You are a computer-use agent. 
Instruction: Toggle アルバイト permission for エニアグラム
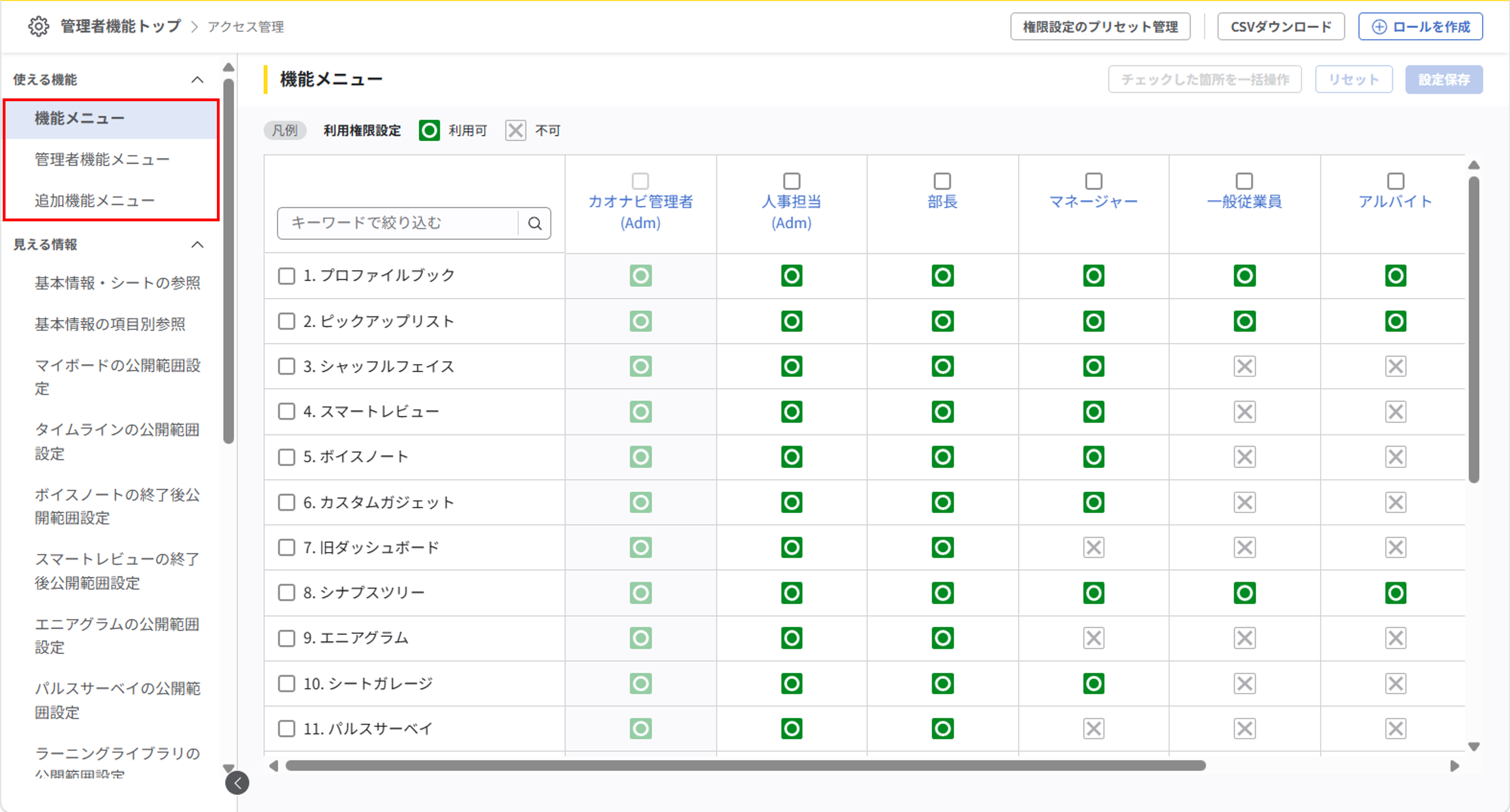(1396, 637)
